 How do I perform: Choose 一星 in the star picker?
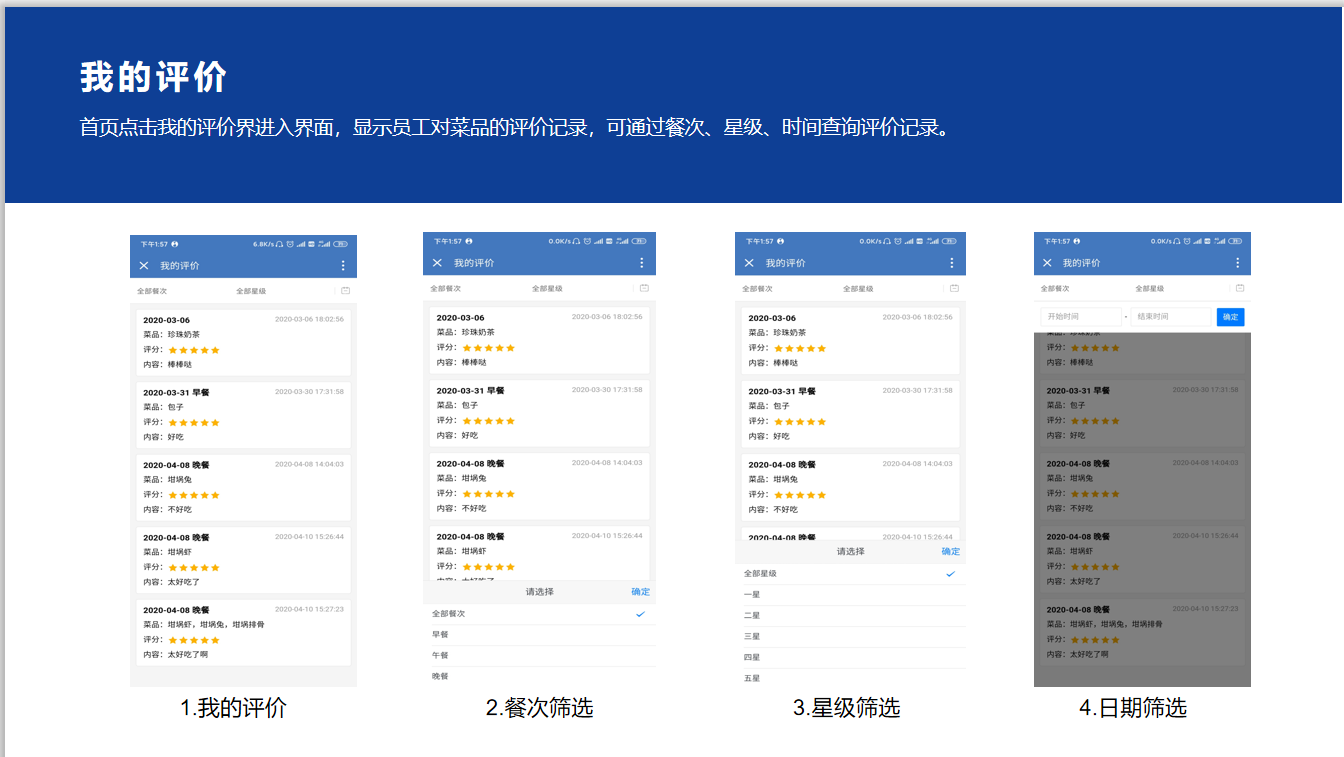850,595
